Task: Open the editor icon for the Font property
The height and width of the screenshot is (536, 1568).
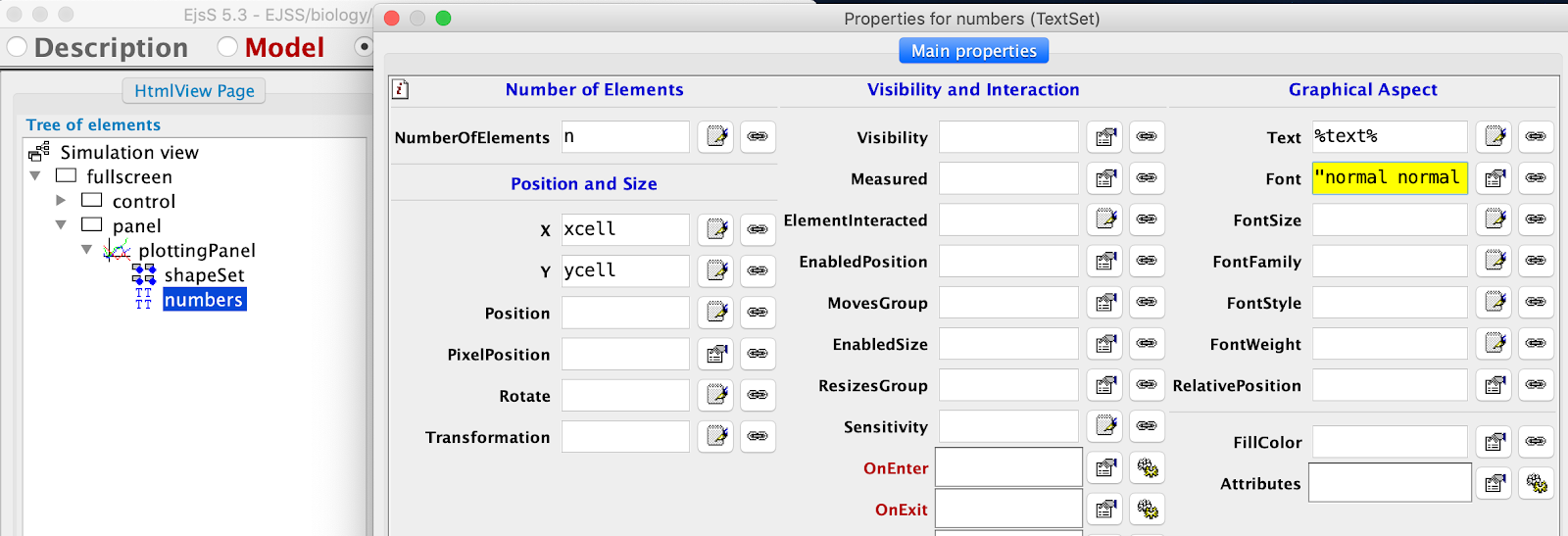Action: click(1494, 178)
